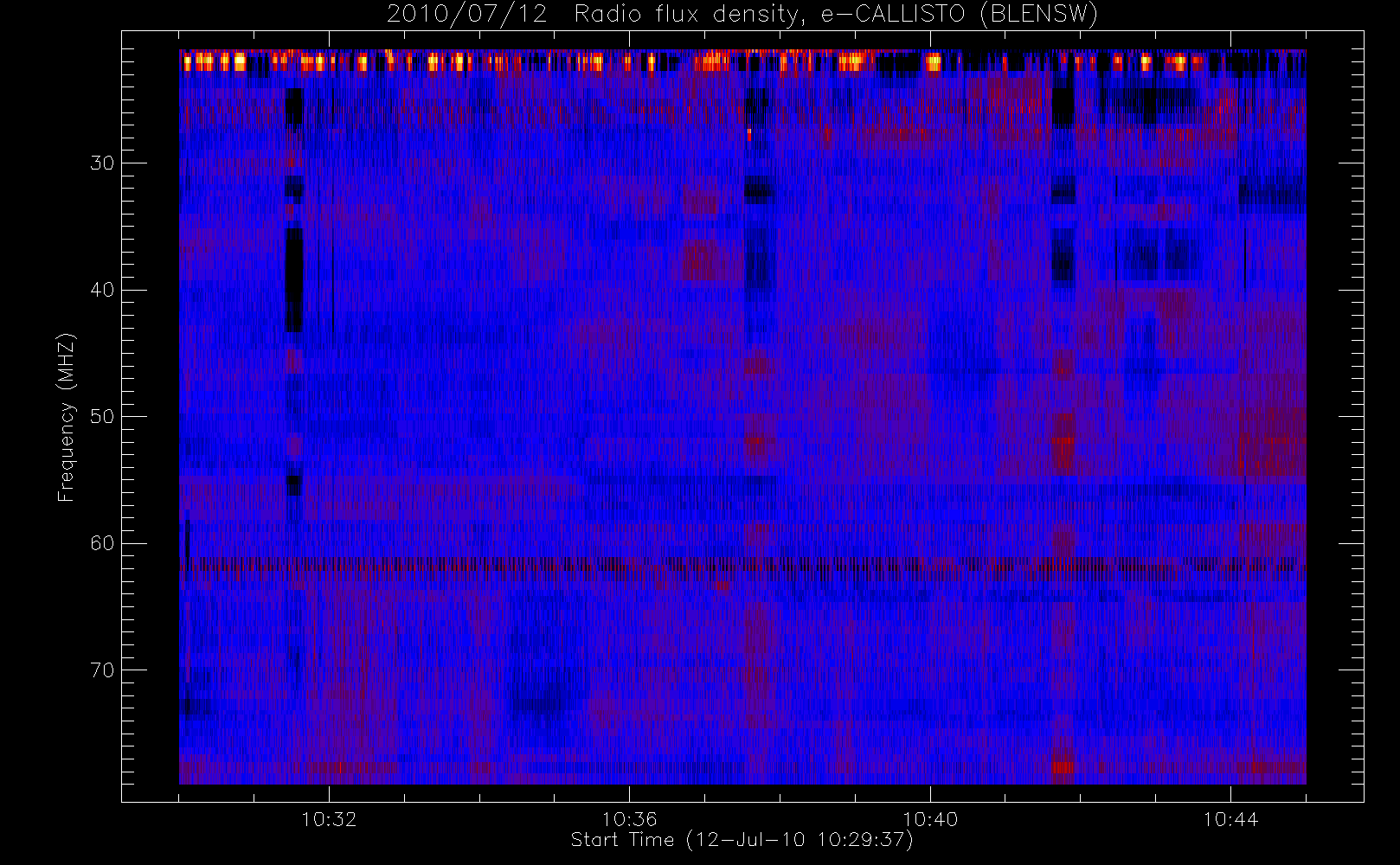Viewport: 1400px width, 865px height.
Task: Click the plot title '2010/07/12 Radio flux density'
Action: (x=742, y=15)
